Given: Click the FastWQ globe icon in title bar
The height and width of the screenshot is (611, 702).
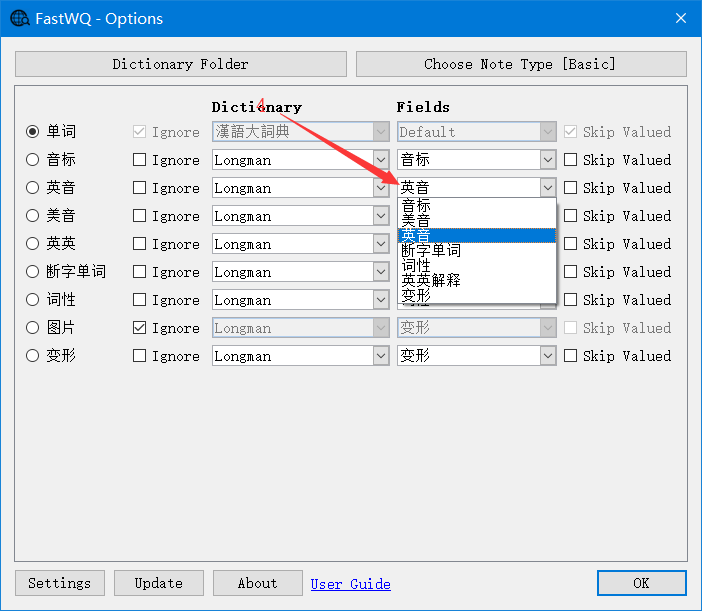Looking at the screenshot, I should (19, 19).
